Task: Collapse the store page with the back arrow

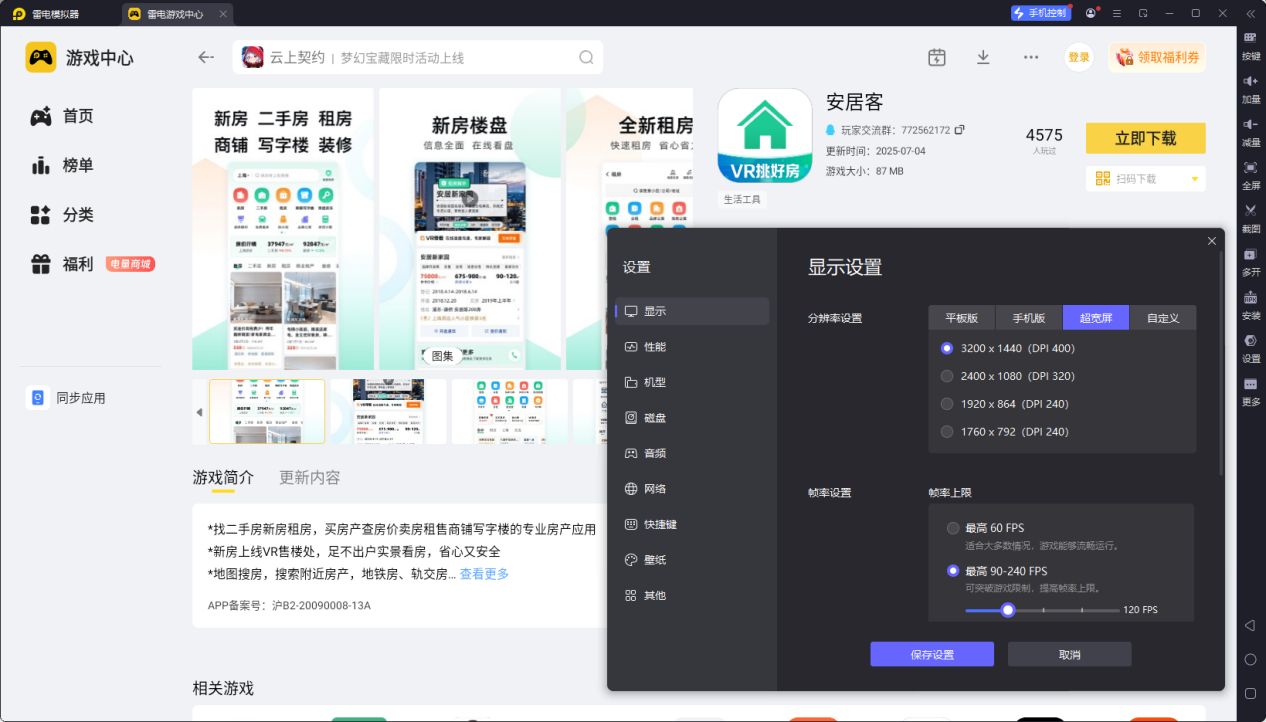Action: [x=205, y=57]
